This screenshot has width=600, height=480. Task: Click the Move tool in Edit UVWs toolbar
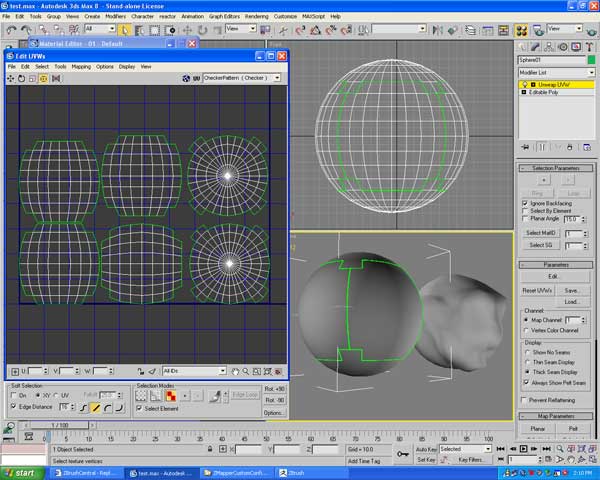[x=10, y=78]
